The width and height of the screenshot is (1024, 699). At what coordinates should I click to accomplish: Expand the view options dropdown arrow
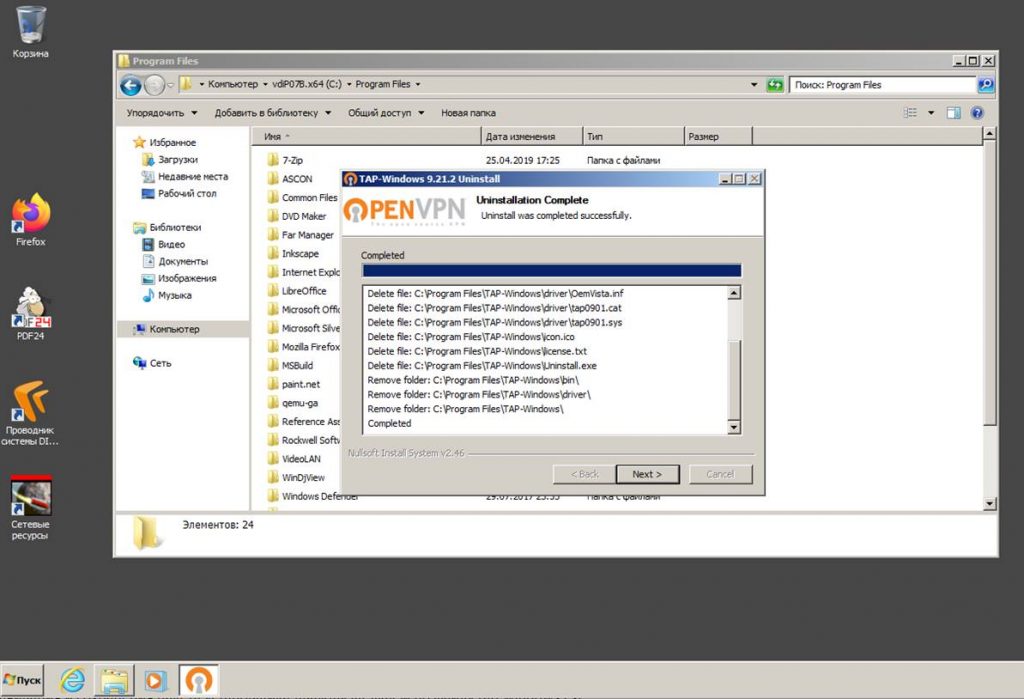931,113
